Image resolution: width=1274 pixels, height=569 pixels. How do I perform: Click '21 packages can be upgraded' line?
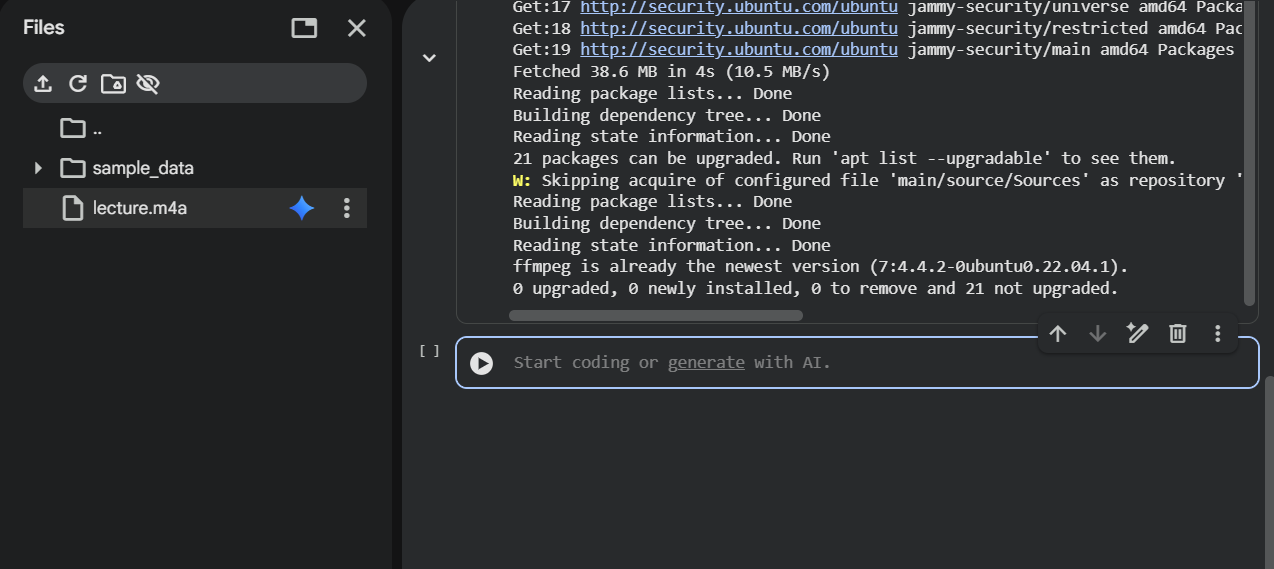click(844, 158)
